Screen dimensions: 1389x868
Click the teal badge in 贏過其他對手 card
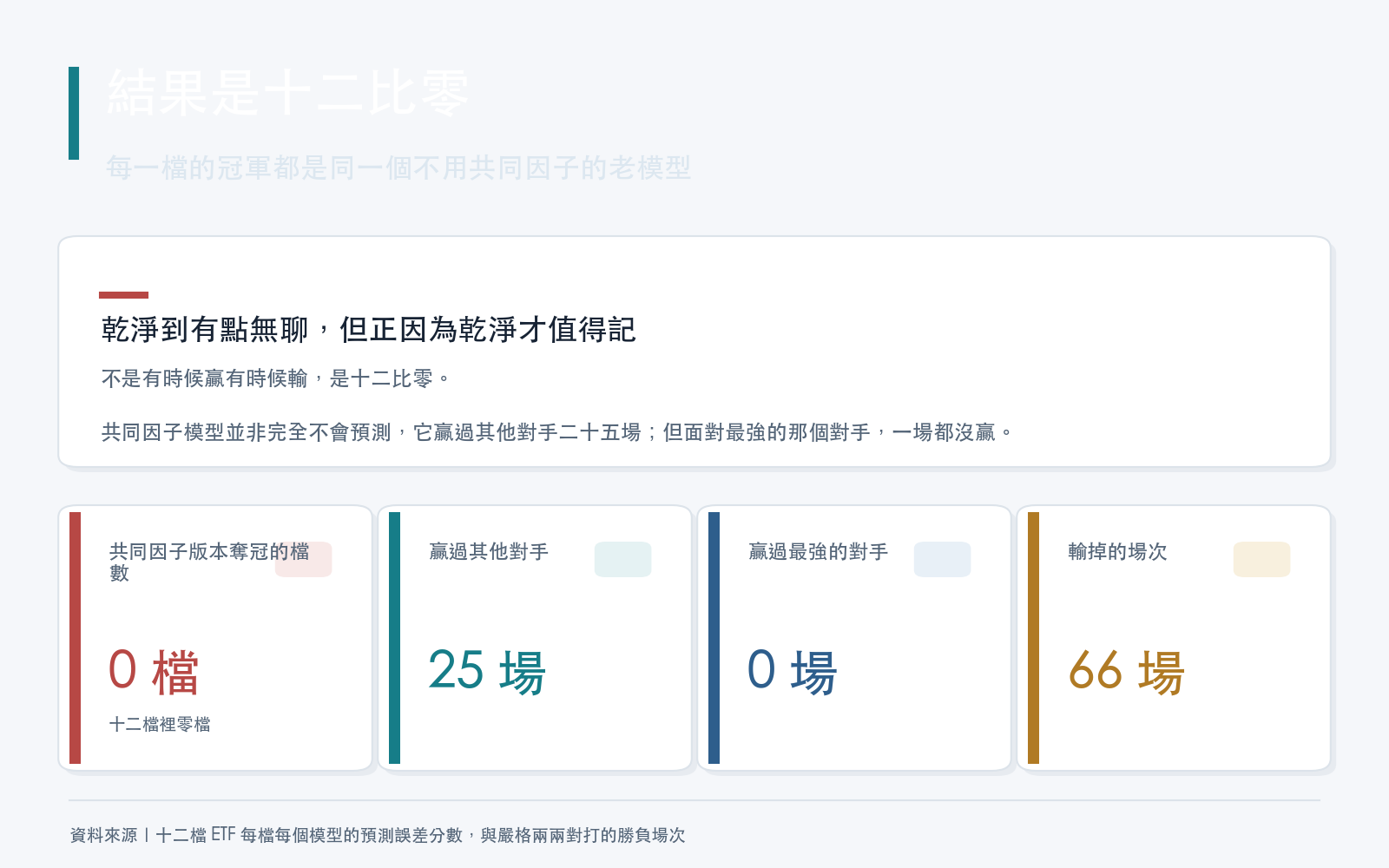pyautogui.click(x=622, y=559)
